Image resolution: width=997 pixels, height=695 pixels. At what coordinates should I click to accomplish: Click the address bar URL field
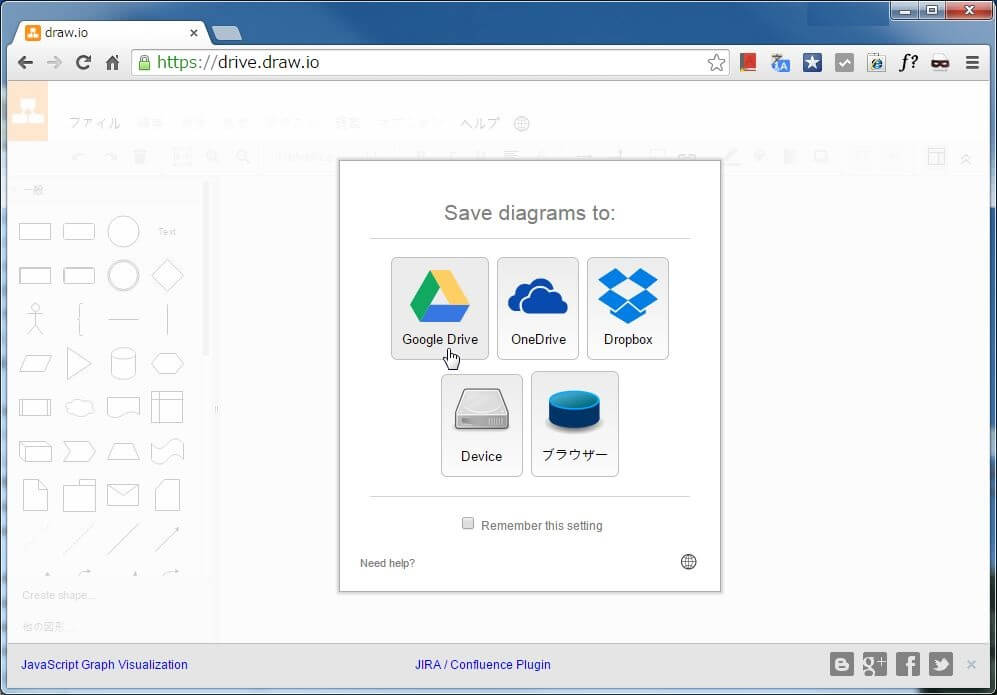click(x=420, y=62)
